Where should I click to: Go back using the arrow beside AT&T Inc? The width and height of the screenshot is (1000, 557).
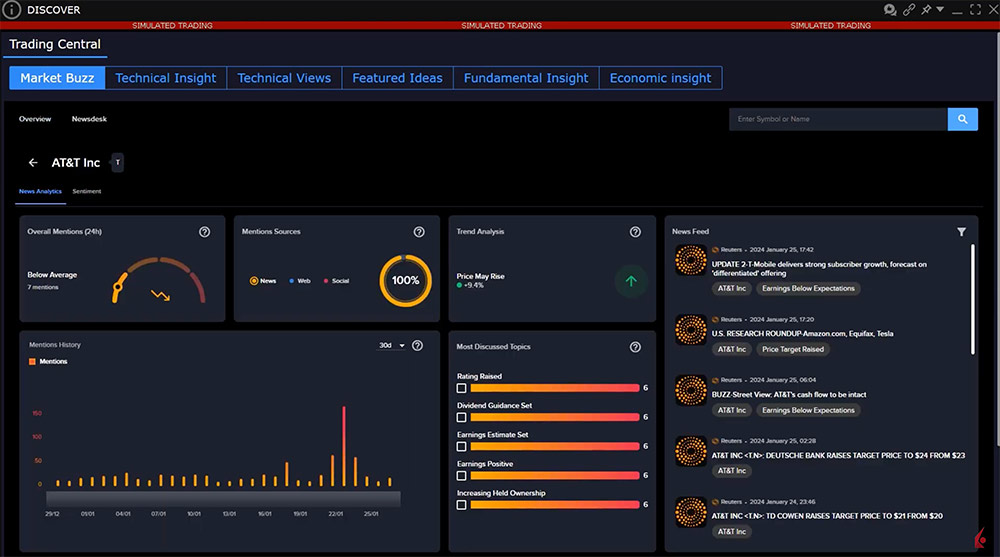tap(33, 162)
